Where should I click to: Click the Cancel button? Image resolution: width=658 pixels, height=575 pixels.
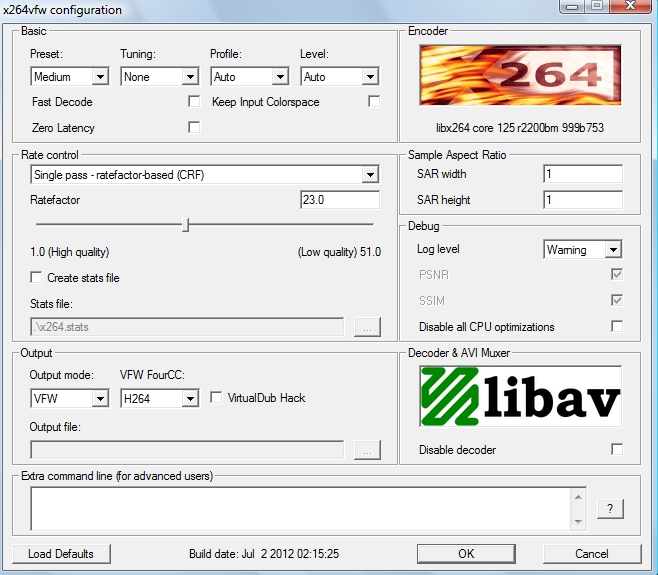592,554
